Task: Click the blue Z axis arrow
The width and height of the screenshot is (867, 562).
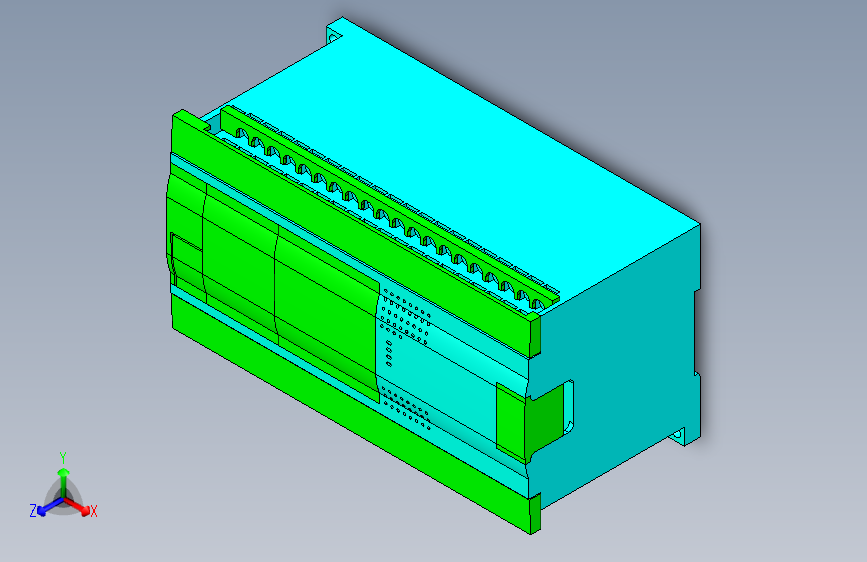Action: click(x=50, y=506)
